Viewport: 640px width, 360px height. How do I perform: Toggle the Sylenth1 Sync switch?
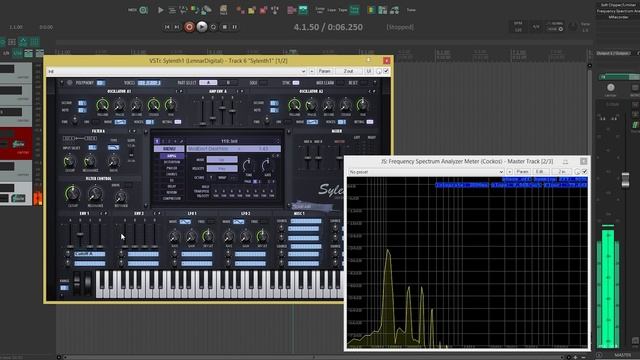point(295,83)
